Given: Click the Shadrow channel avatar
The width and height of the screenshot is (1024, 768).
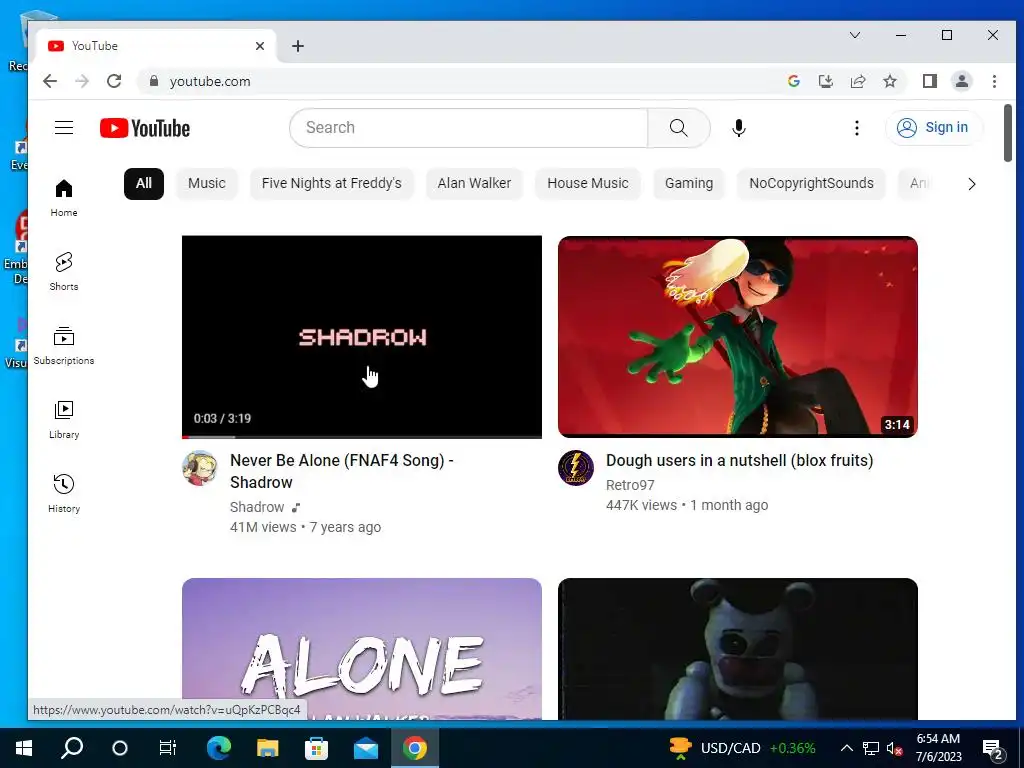Looking at the screenshot, I should coord(200,468).
